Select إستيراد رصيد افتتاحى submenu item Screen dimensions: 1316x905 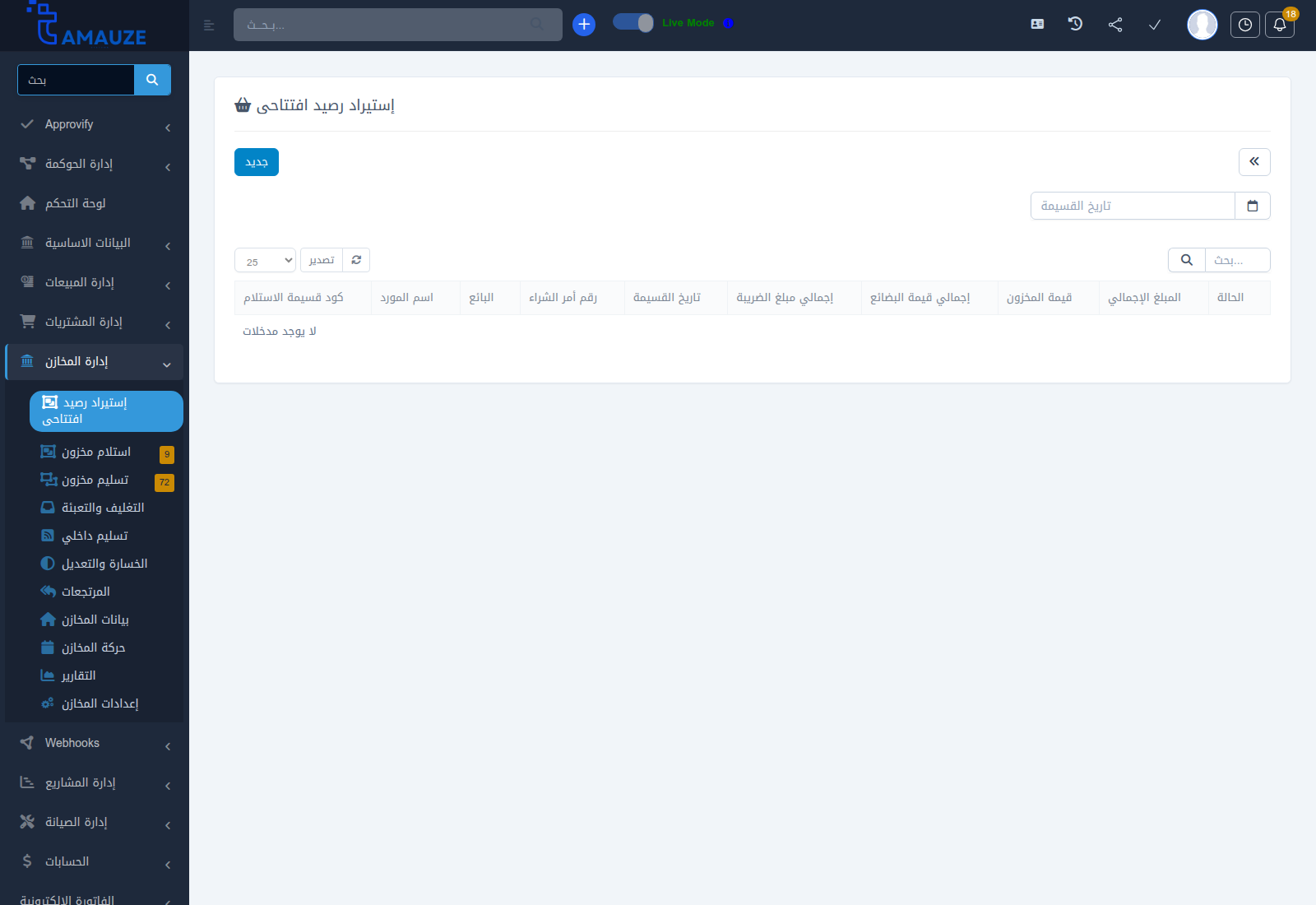pyautogui.click(x=106, y=411)
